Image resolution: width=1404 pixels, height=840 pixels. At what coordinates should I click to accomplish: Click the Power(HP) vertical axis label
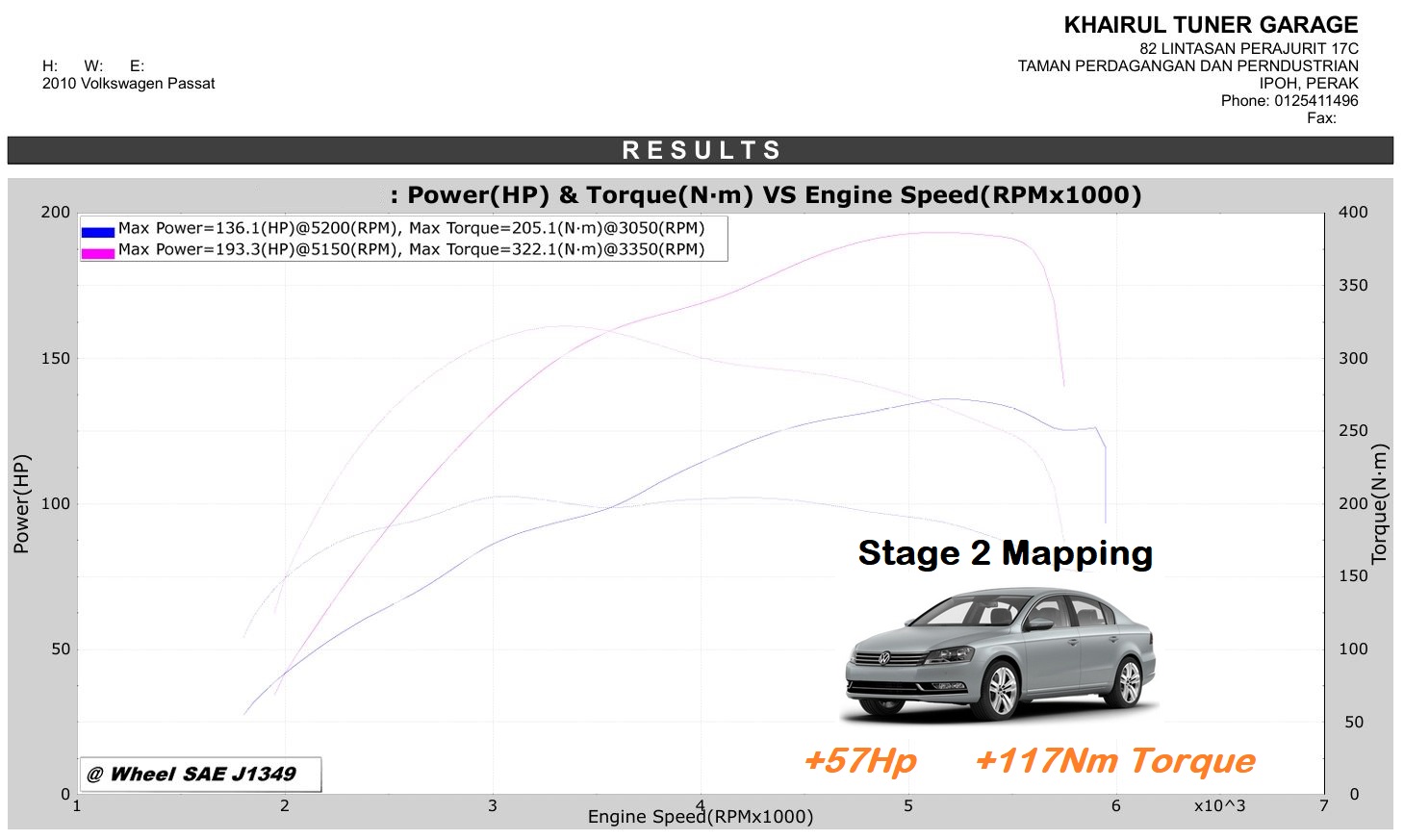point(21,503)
